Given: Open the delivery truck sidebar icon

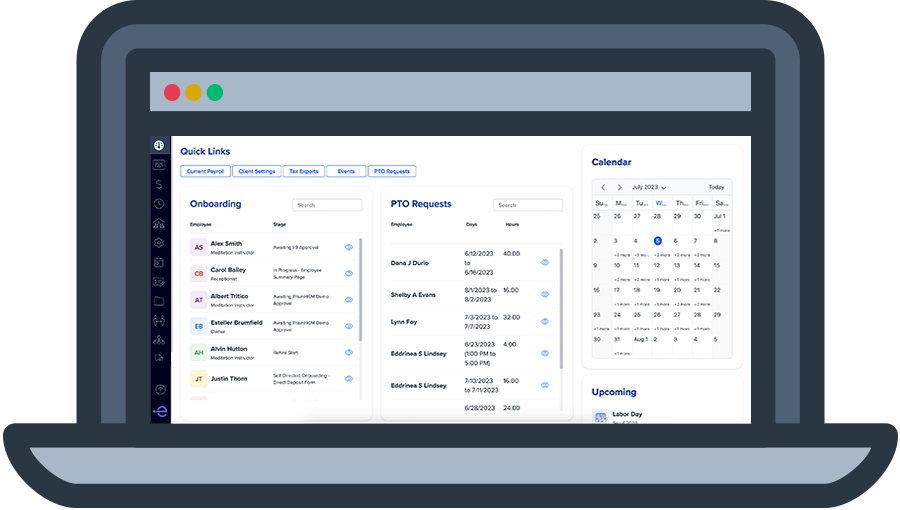Looking at the screenshot, I should coord(159,358).
